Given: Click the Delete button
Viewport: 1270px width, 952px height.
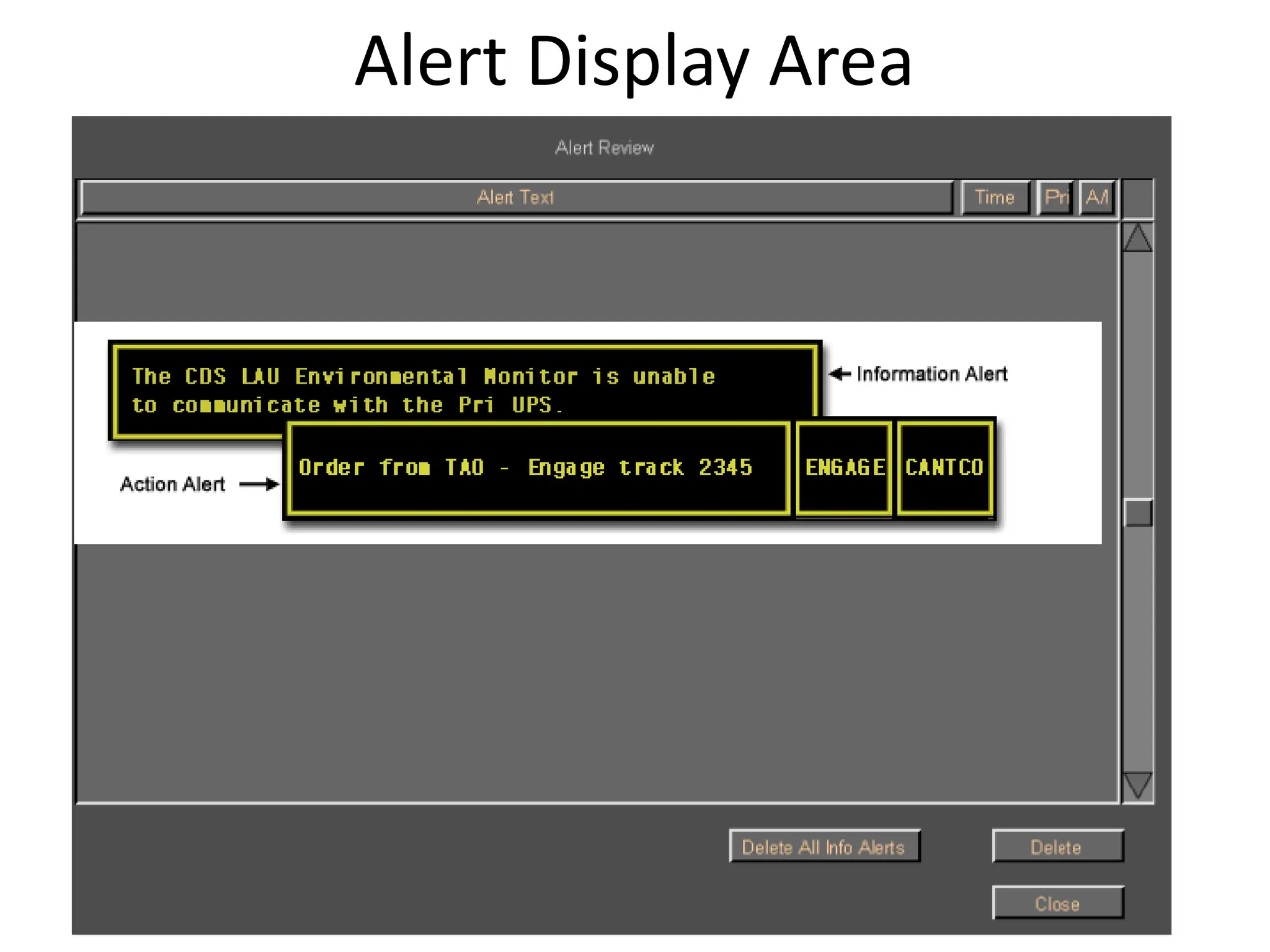Looking at the screenshot, I should (x=1057, y=847).
